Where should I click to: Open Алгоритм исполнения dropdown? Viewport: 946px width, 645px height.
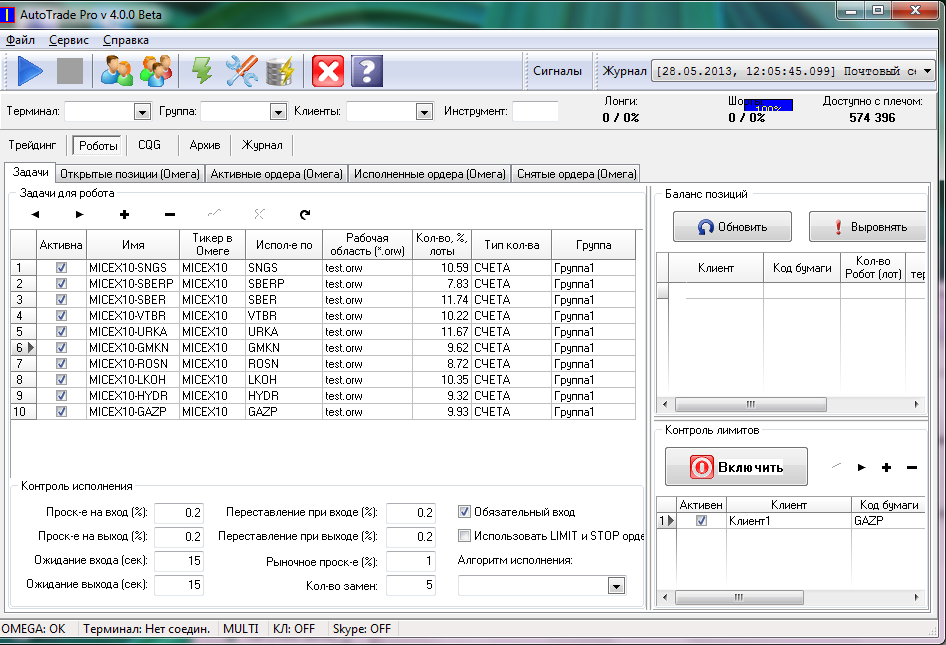(x=616, y=586)
